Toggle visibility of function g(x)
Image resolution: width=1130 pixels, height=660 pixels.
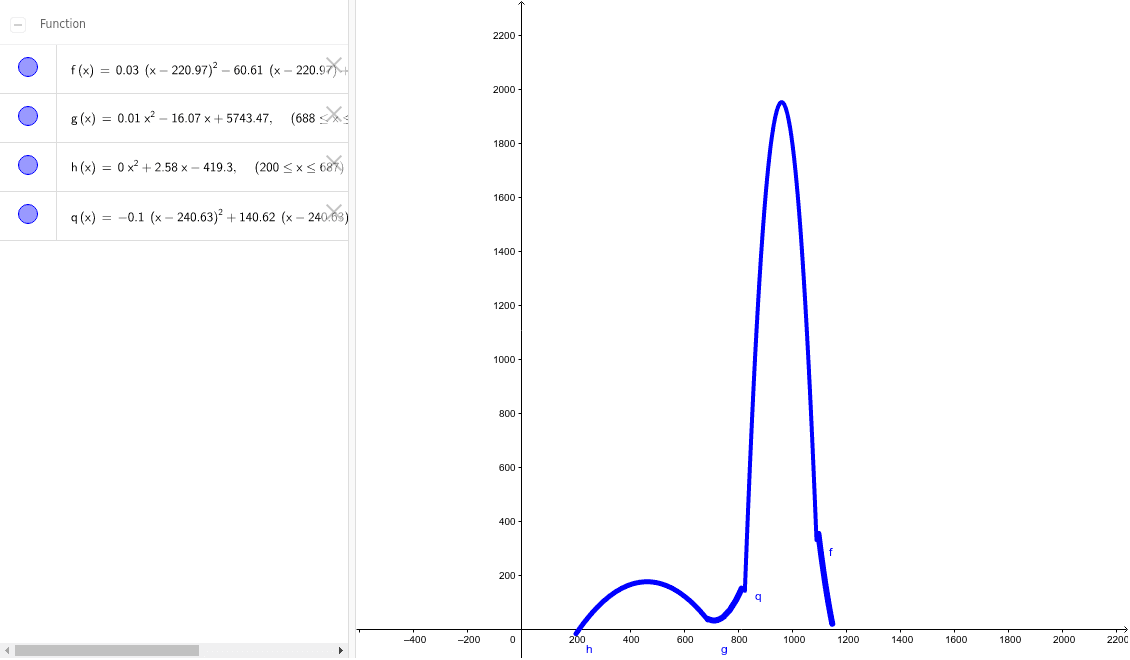(27, 116)
